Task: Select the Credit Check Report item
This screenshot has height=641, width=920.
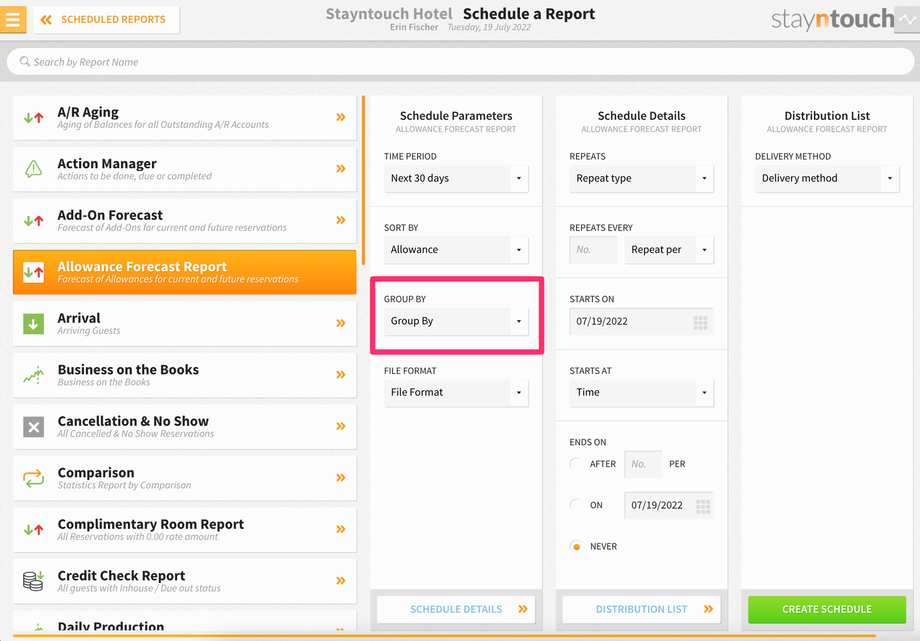Action: click(184, 581)
